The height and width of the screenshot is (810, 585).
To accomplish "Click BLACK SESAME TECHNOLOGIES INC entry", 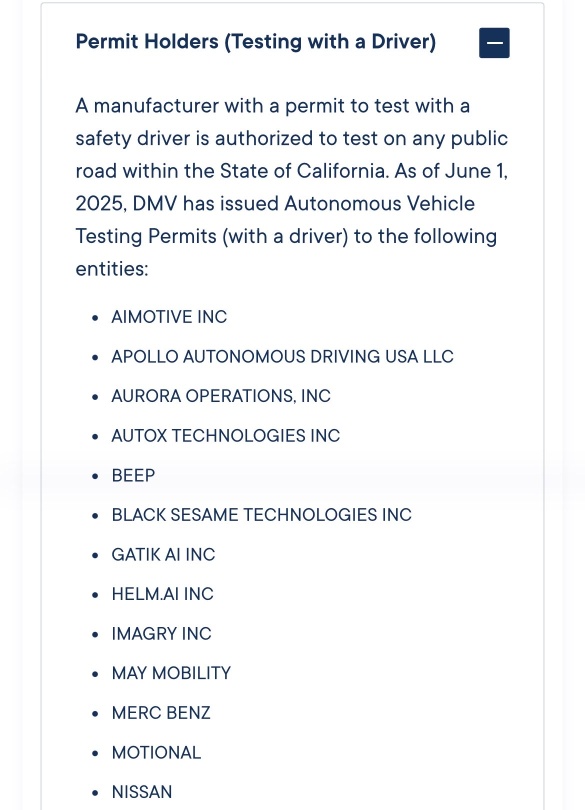I will click(261, 515).
